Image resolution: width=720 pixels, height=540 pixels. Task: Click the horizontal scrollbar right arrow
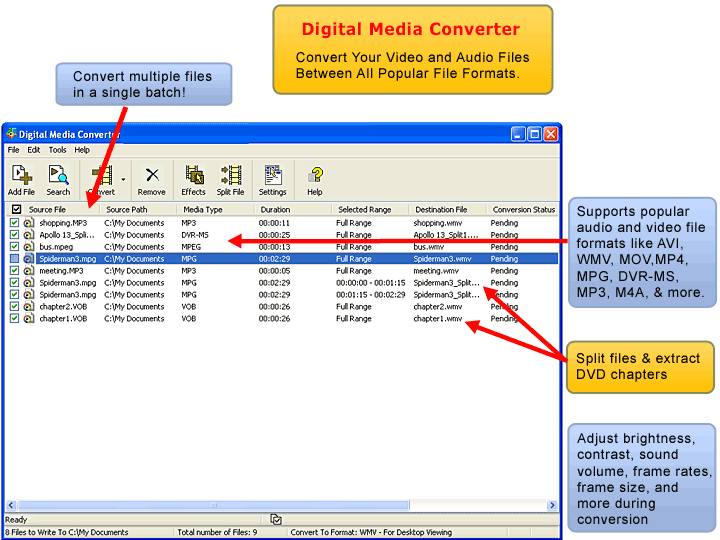[x=552, y=505]
